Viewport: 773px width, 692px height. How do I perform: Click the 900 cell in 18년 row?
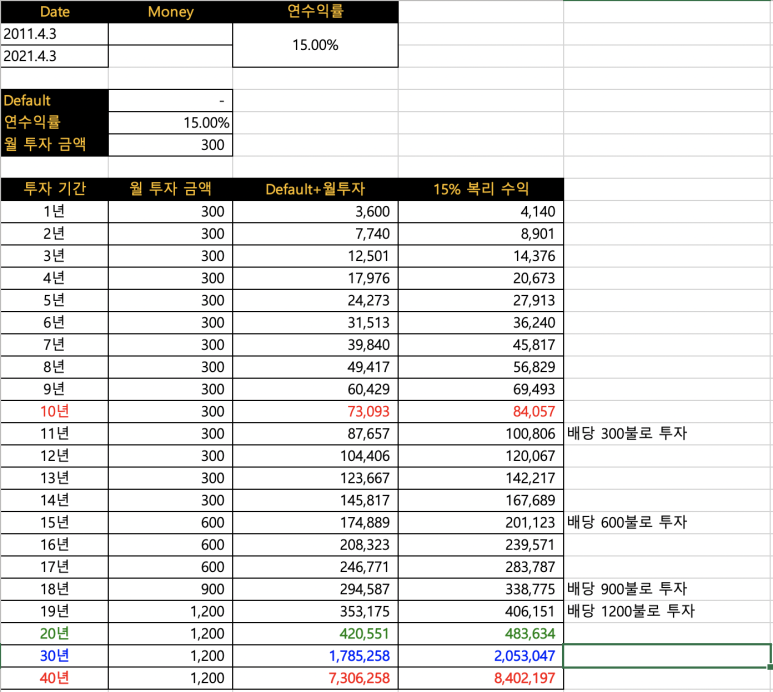[x=170, y=588]
